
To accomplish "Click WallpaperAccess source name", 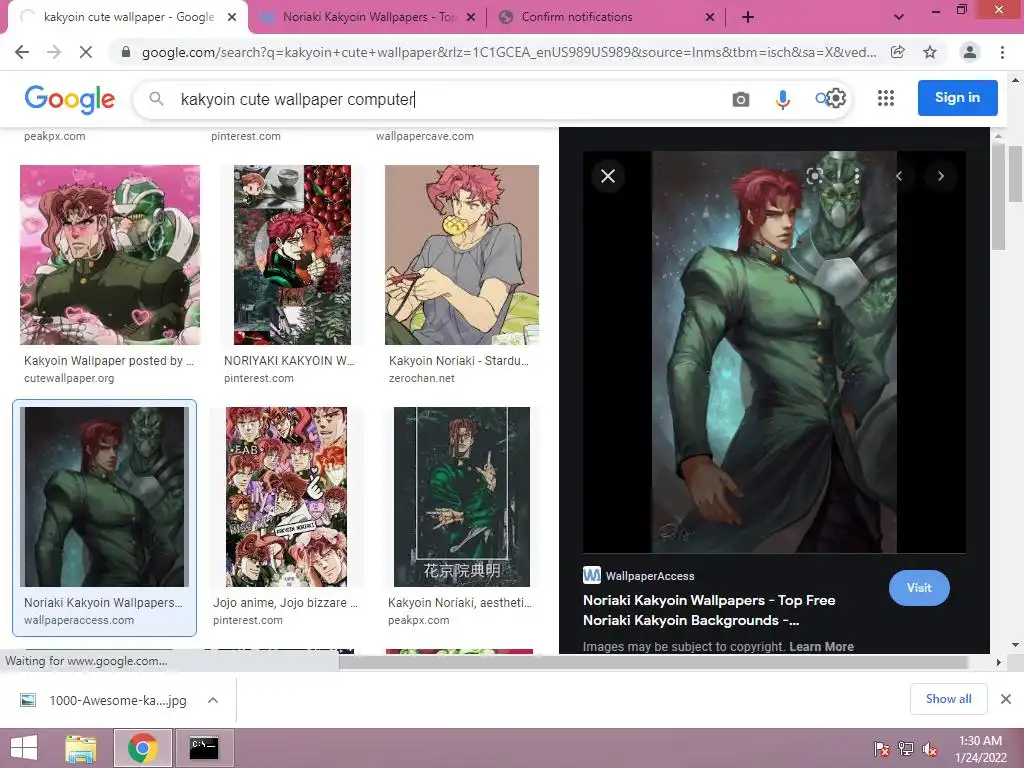I will (650, 576).
